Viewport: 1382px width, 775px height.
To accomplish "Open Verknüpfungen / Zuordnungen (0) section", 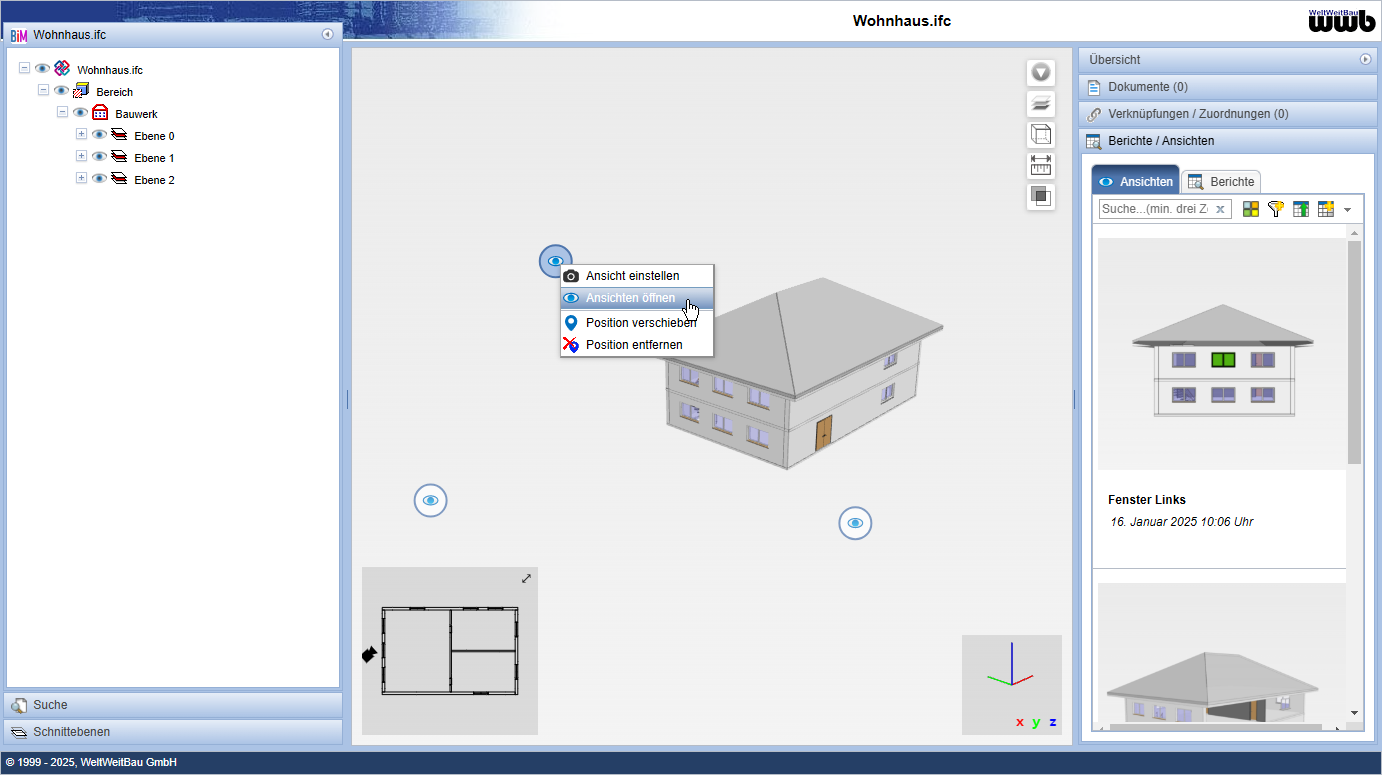I will [x=1228, y=114].
